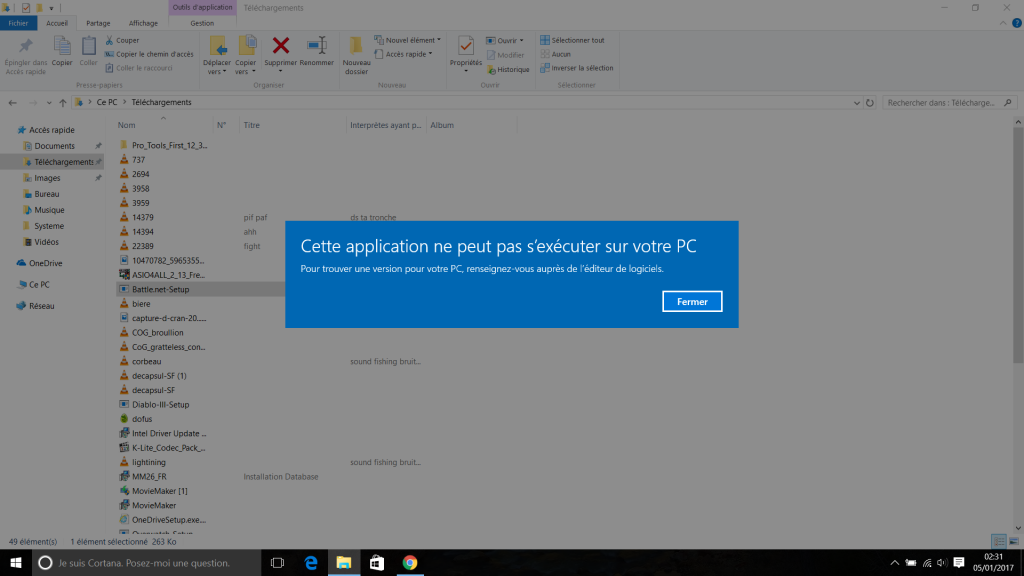Select Vidéos in the navigation pane
1024x576 pixels.
[46, 242]
